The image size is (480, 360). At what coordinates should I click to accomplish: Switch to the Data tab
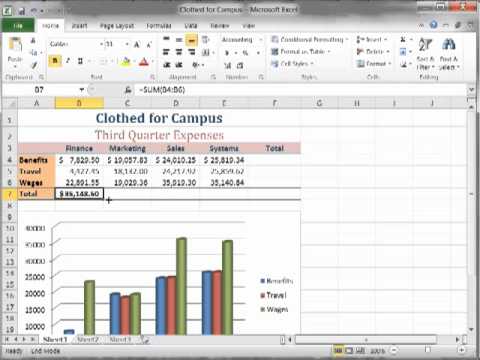[x=191, y=26]
